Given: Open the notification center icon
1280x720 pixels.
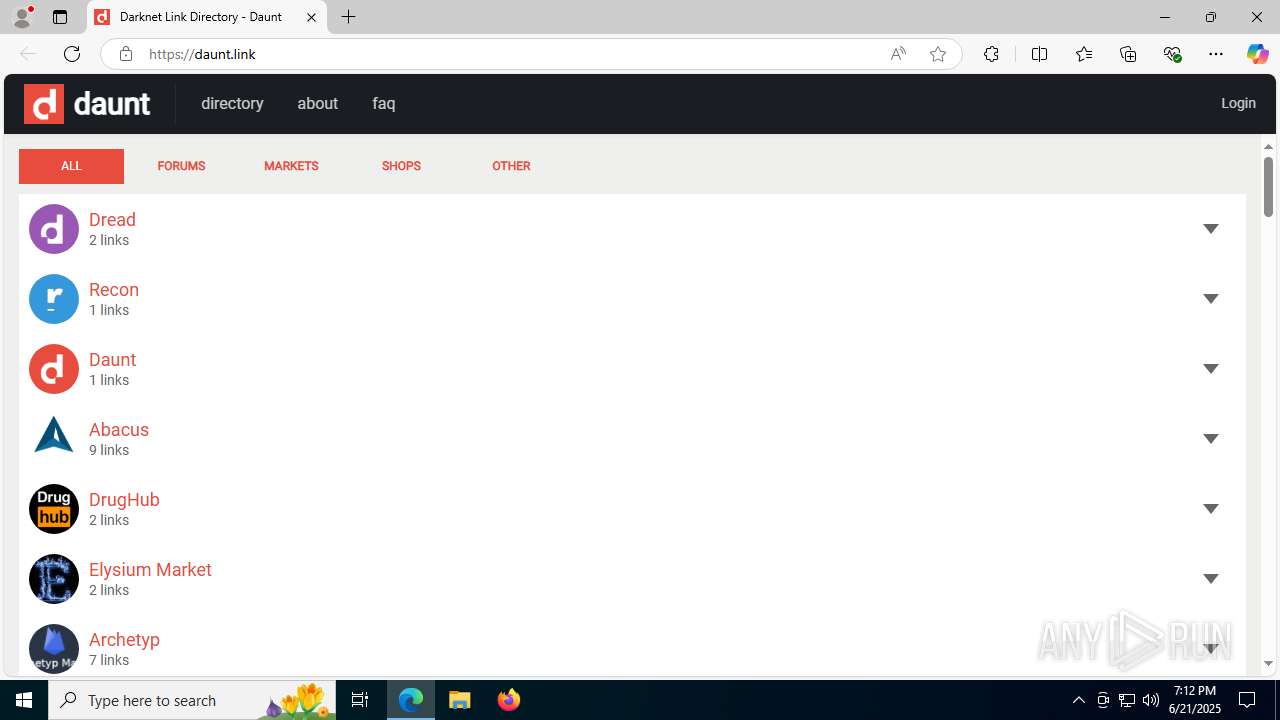Looking at the screenshot, I should [x=1247, y=700].
